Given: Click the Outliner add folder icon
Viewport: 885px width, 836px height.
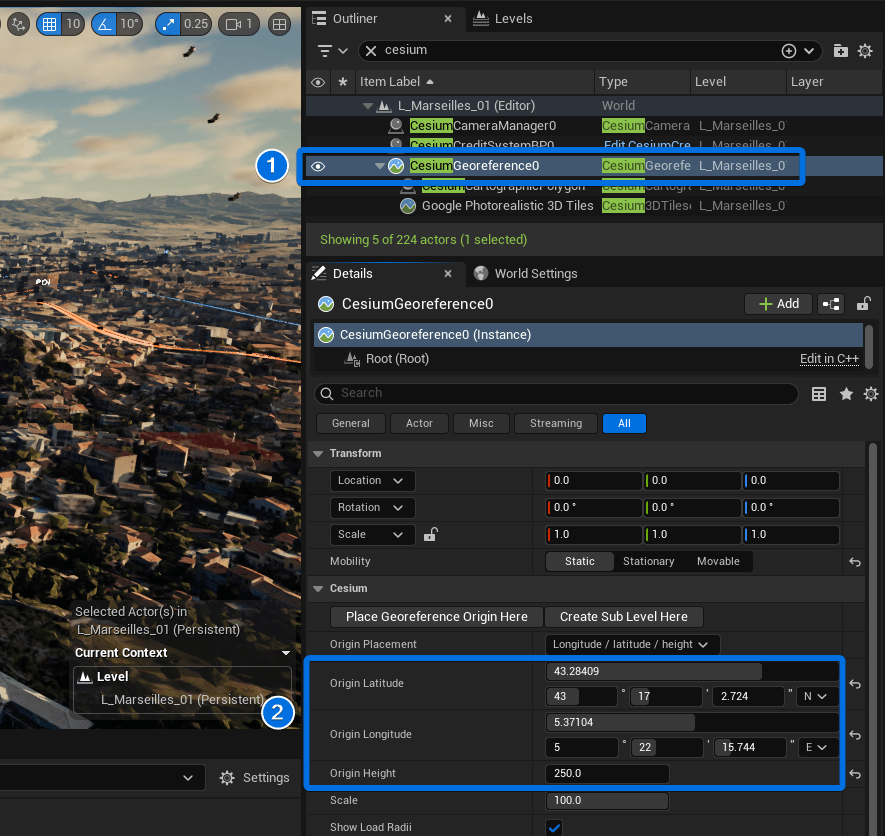Looking at the screenshot, I should coord(841,50).
